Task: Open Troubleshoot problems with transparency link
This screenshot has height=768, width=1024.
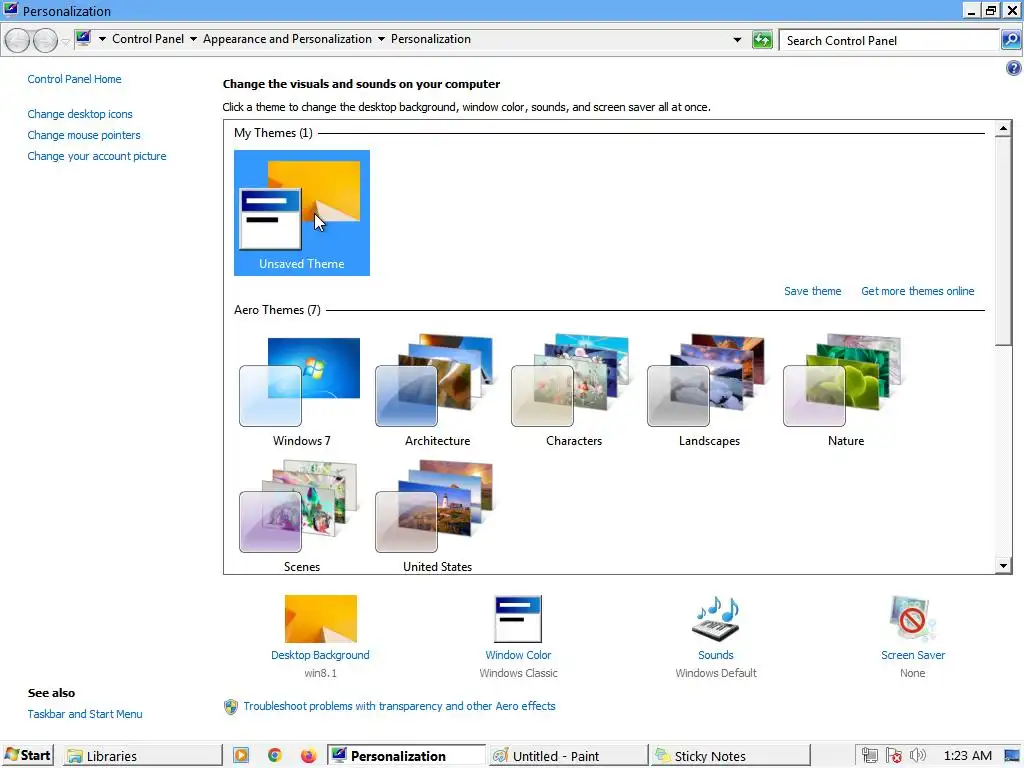Action: (x=399, y=706)
